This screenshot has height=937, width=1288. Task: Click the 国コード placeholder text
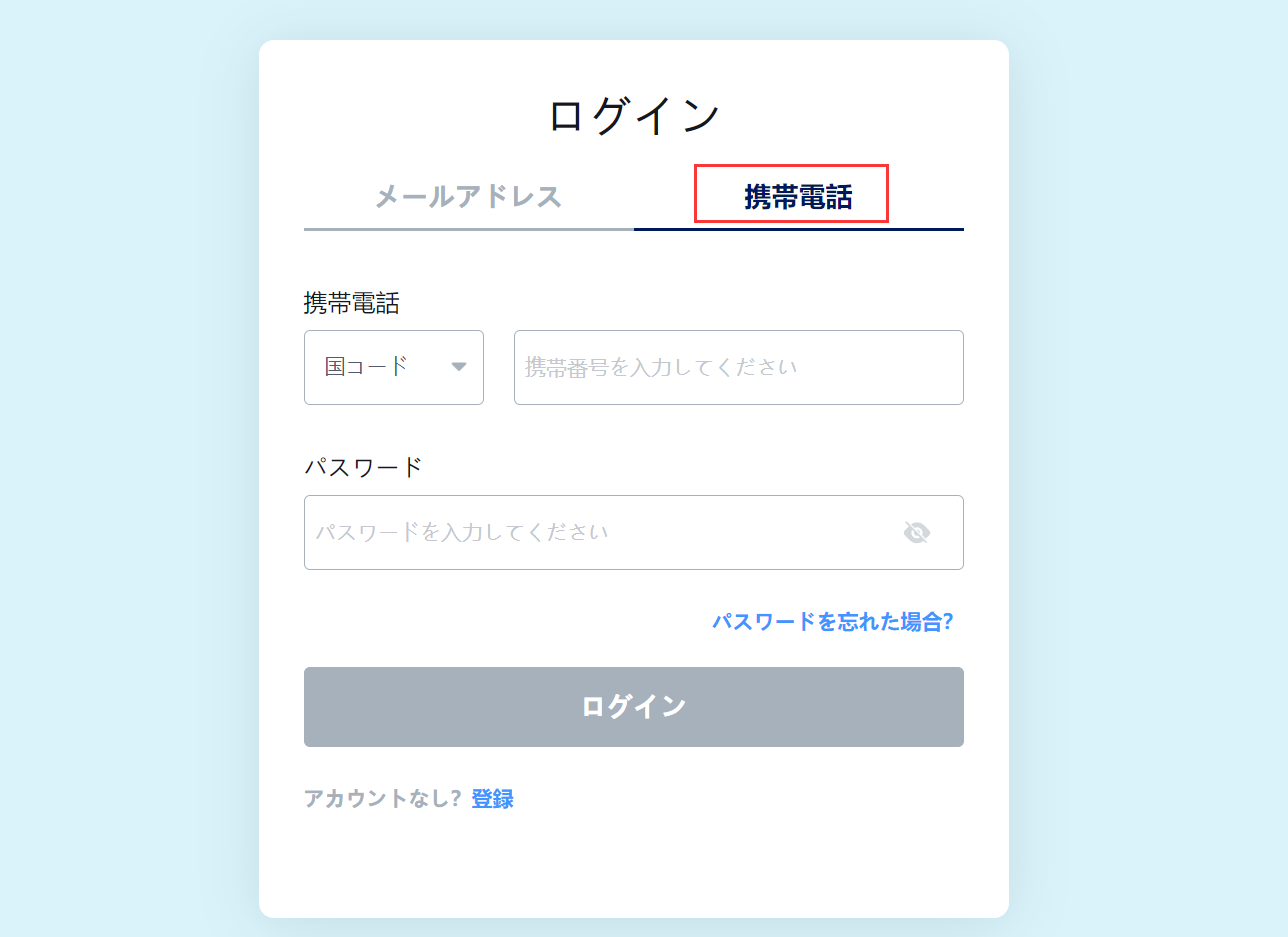[367, 366]
